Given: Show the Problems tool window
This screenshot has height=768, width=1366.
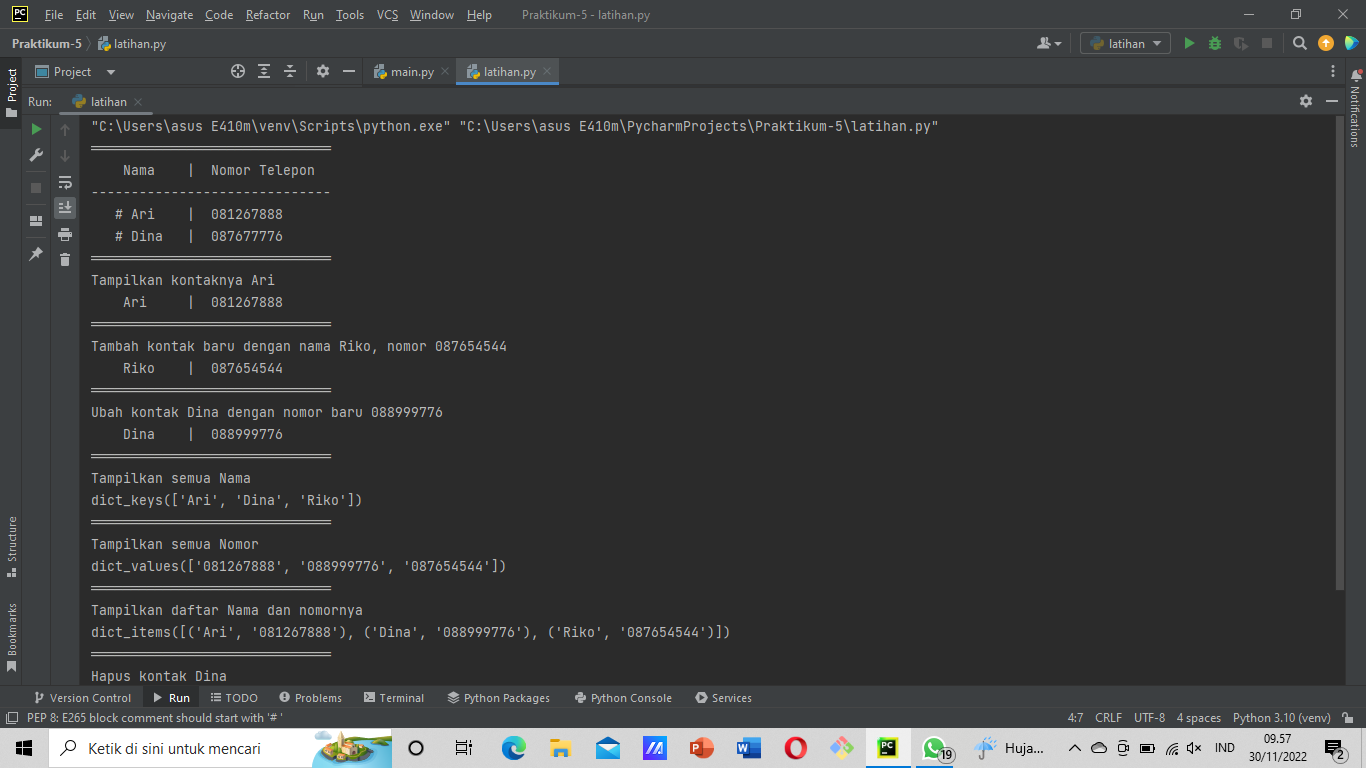Looking at the screenshot, I should point(311,698).
